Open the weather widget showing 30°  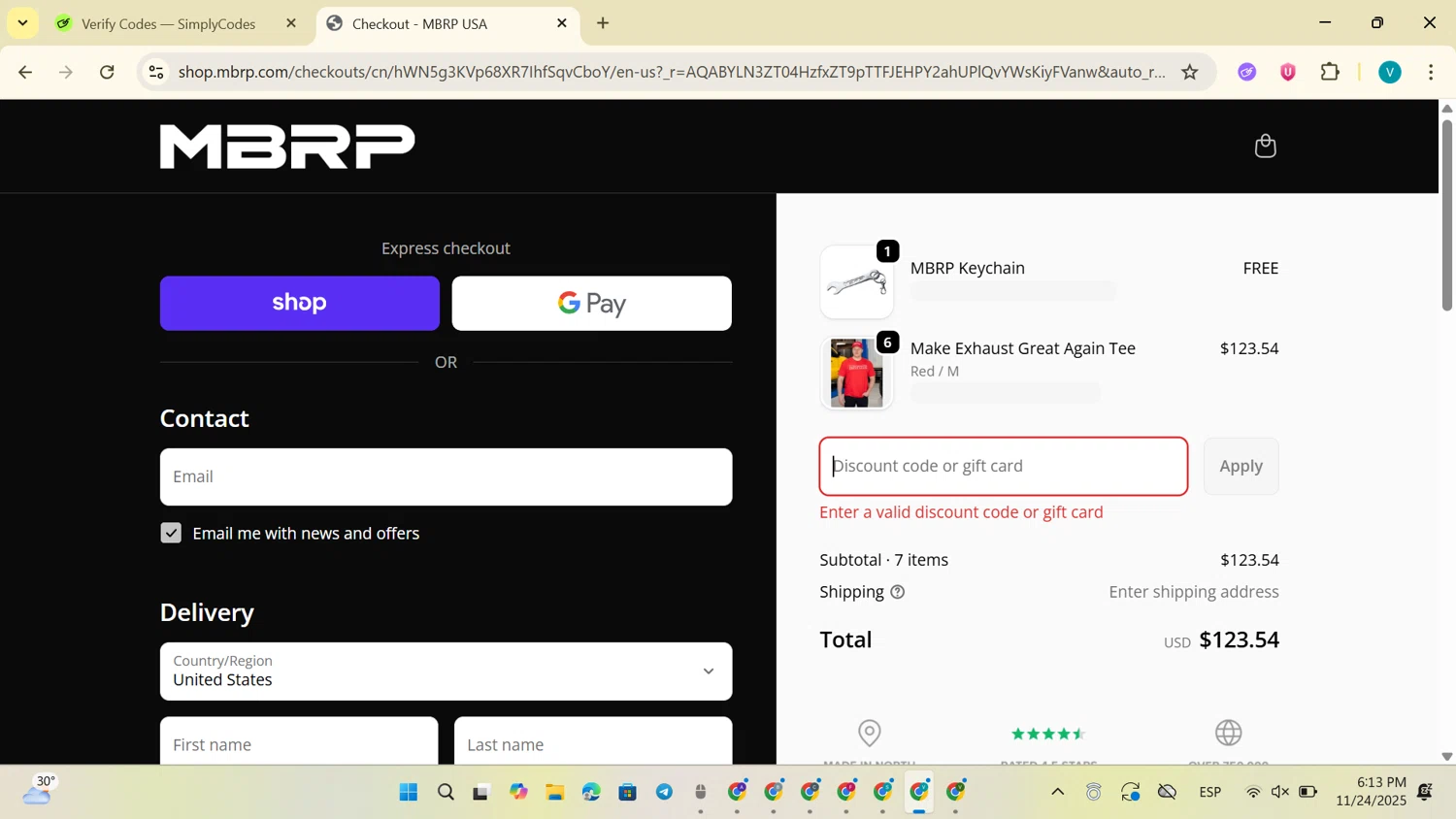39,791
